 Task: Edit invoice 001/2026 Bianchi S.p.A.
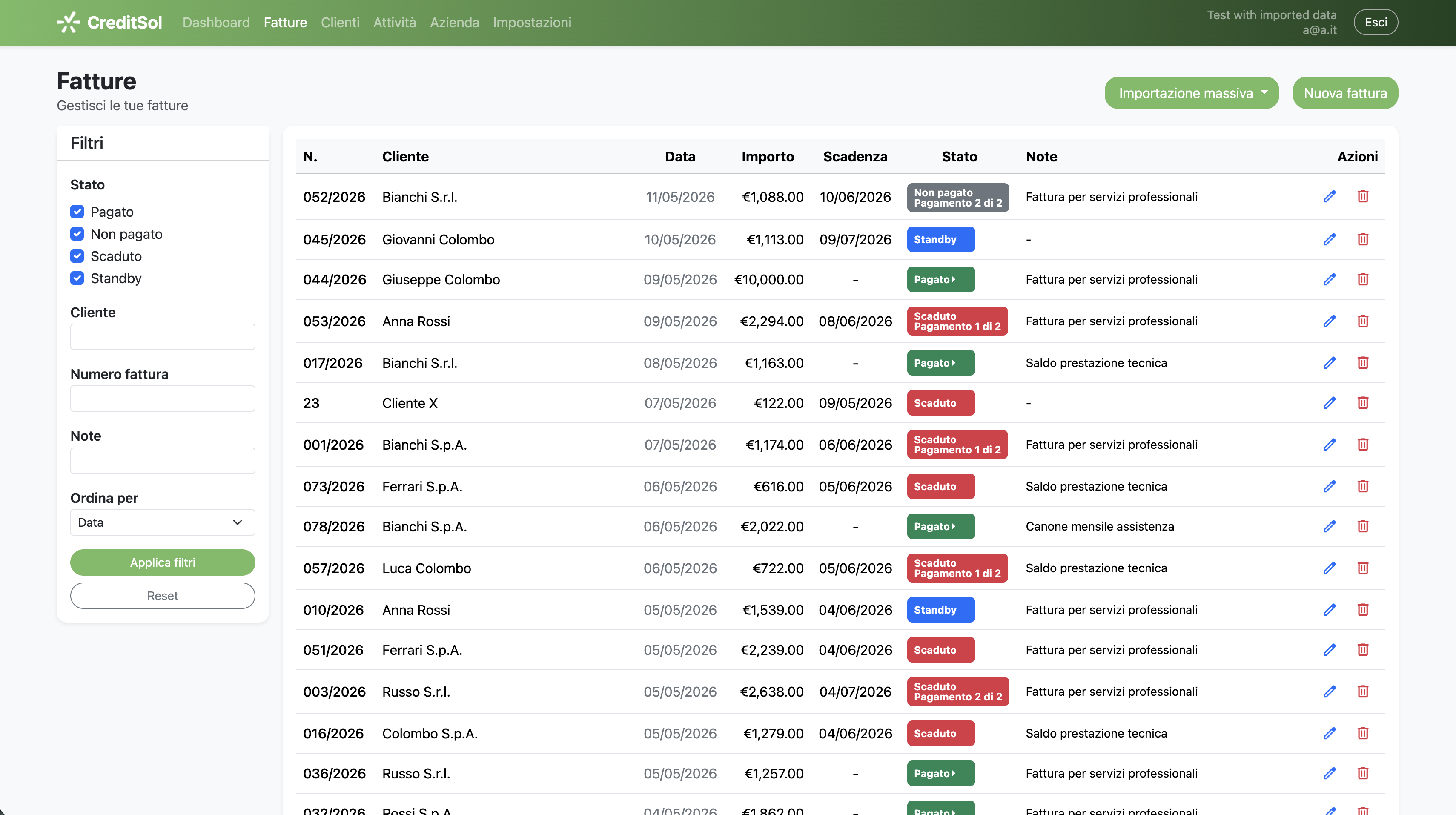click(1330, 445)
